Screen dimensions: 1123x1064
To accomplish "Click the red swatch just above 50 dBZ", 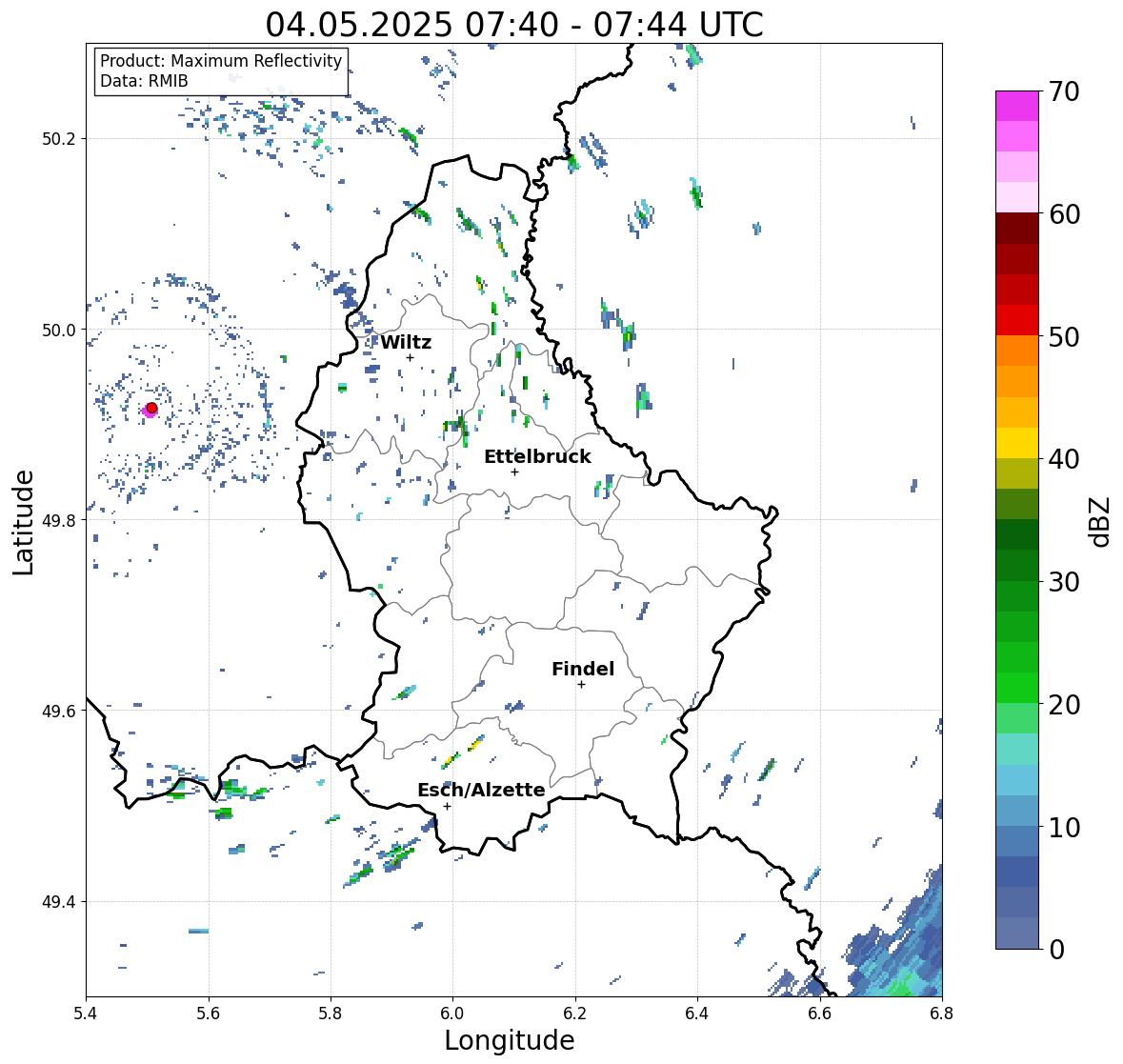I will coord(1017,320).
